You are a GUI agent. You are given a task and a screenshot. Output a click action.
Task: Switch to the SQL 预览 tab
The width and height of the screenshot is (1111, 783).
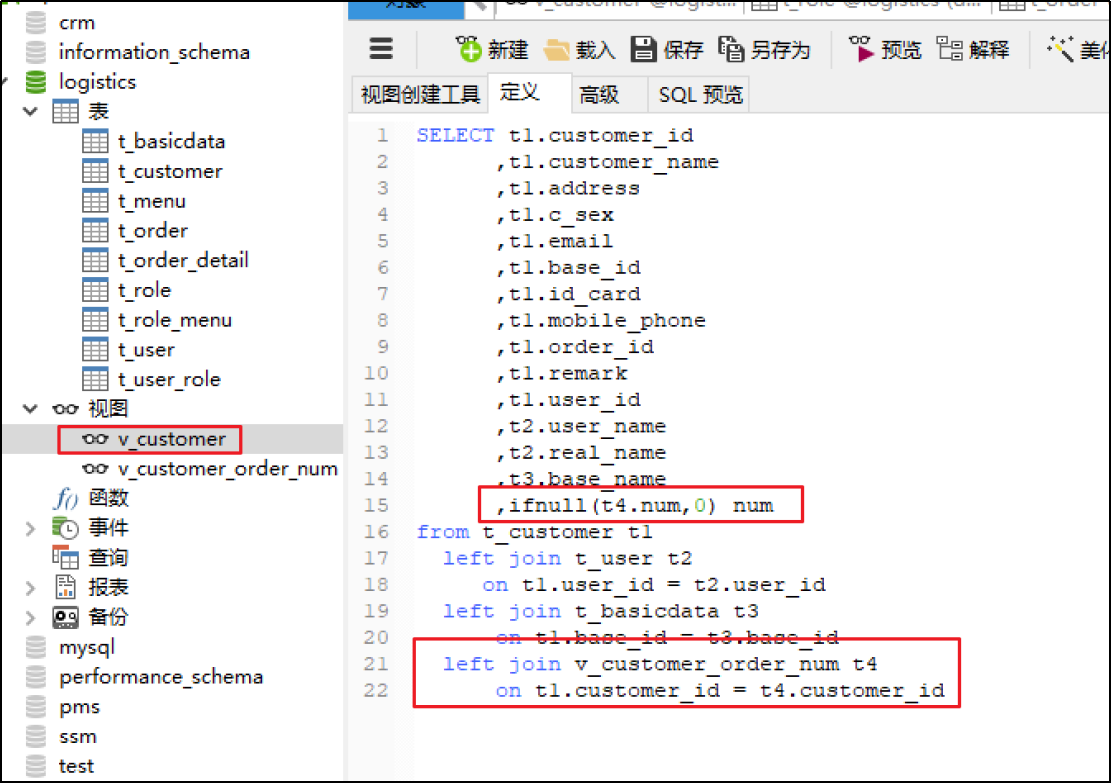click(x=699, y=94)
